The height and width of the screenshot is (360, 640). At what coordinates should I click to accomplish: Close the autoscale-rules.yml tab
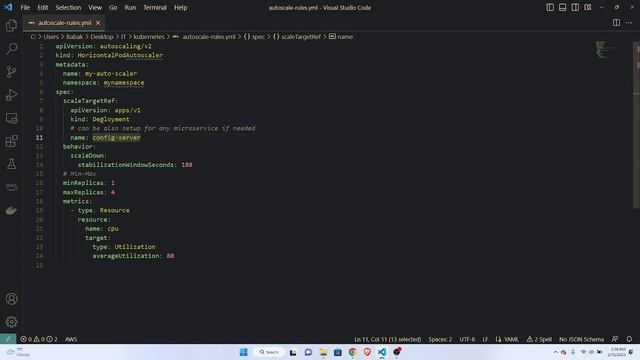98,23
